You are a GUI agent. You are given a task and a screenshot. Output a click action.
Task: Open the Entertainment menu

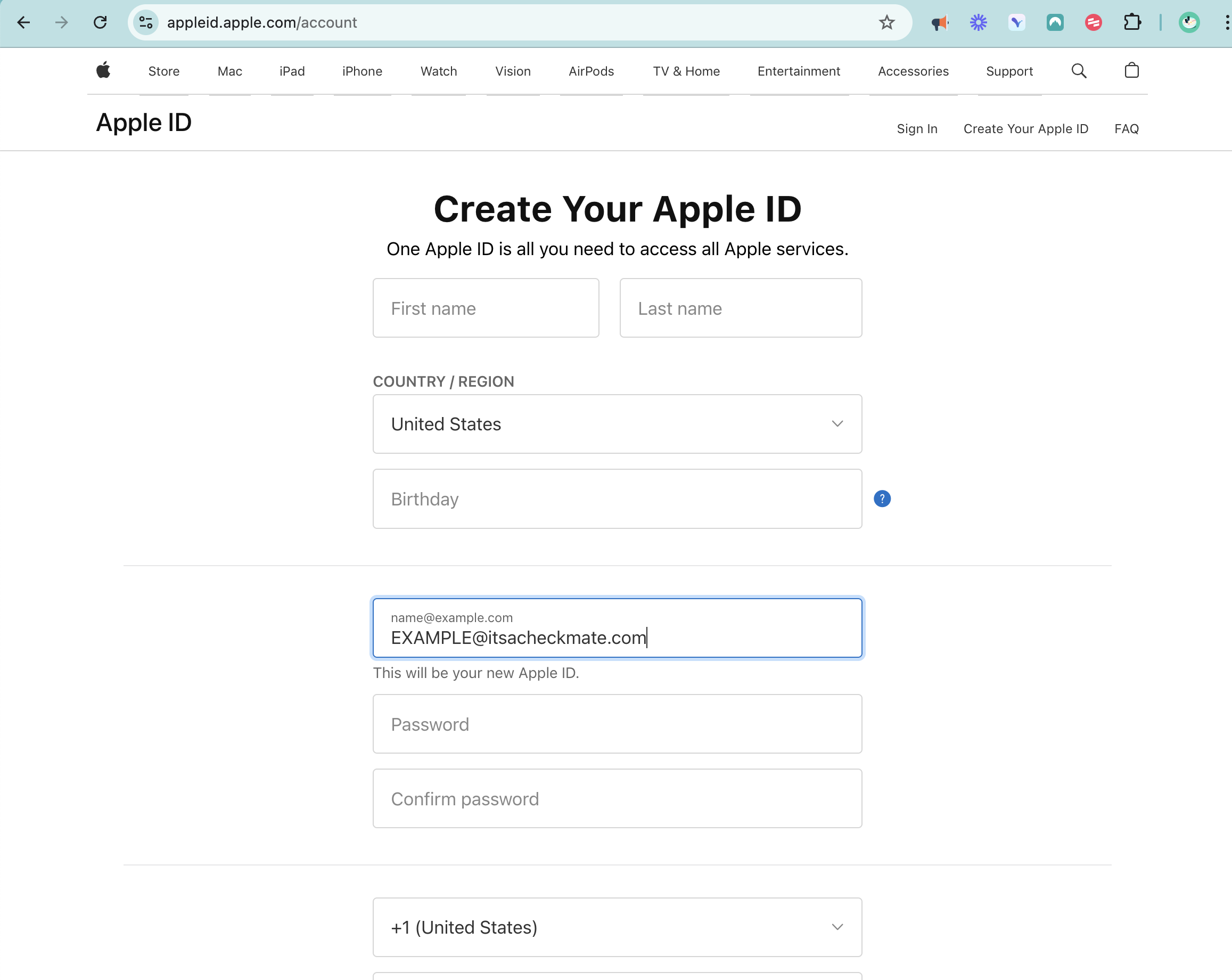pos(799,71)
